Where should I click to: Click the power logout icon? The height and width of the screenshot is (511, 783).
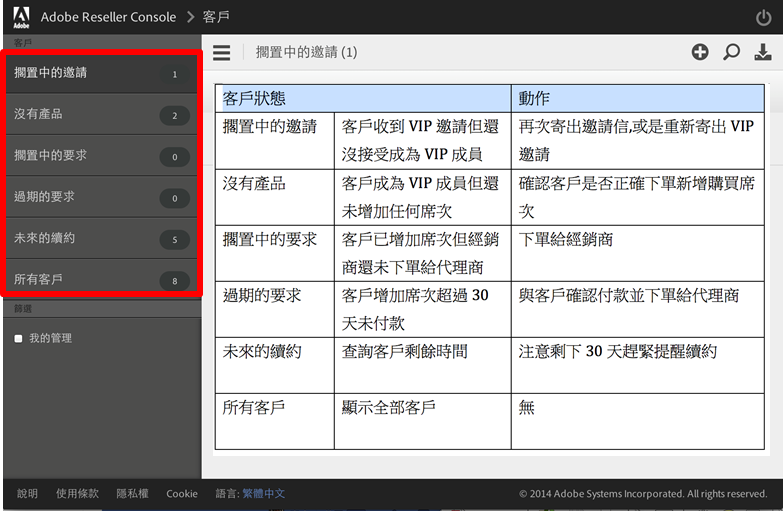click(x=763, y=17)
